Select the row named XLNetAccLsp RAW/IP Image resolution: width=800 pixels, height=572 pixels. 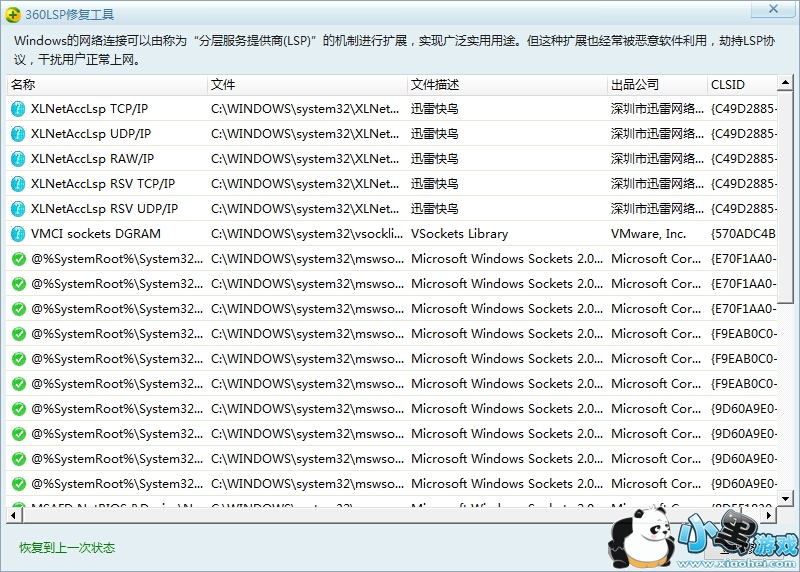392,159
